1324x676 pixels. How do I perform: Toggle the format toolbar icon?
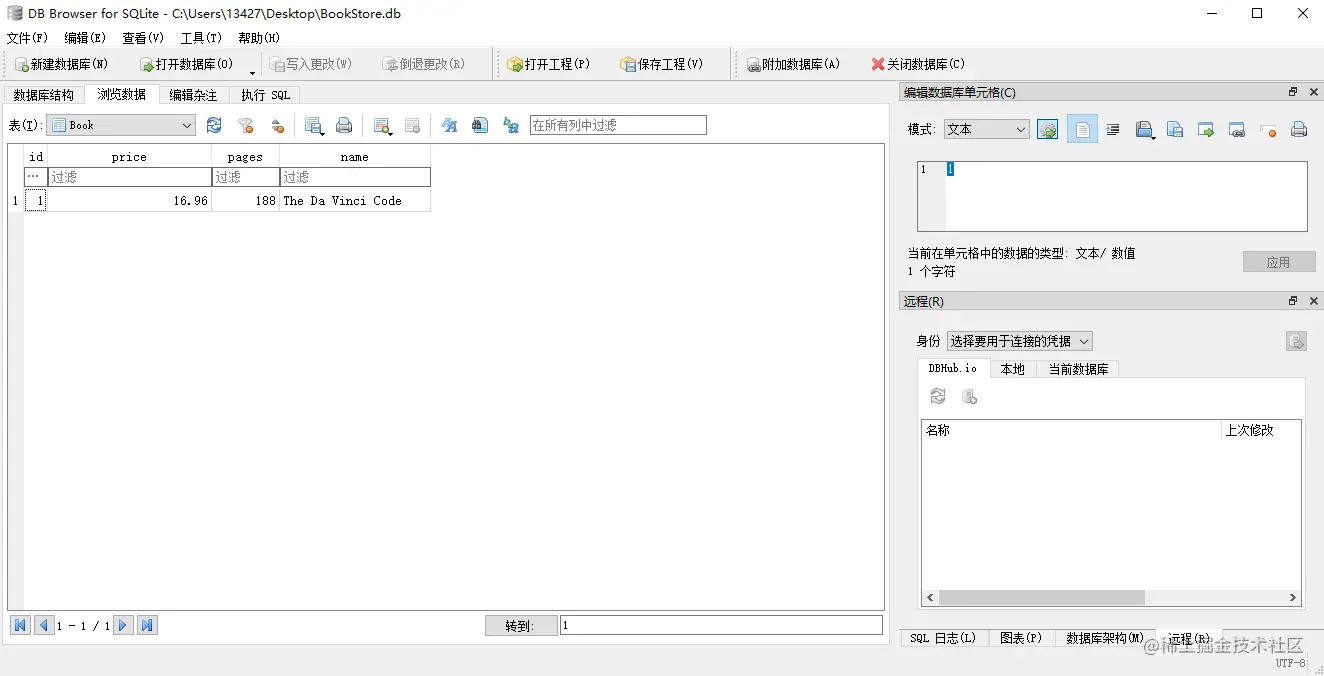(449, 125)
